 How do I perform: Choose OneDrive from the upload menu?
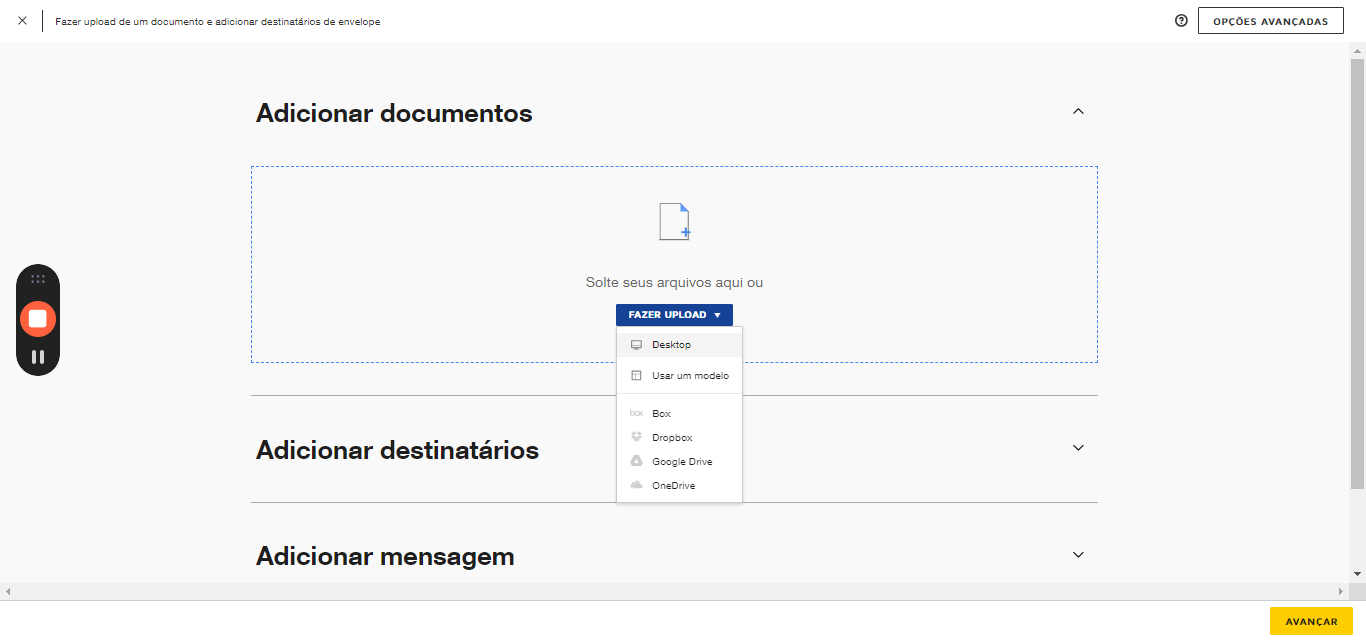point(680,486)
